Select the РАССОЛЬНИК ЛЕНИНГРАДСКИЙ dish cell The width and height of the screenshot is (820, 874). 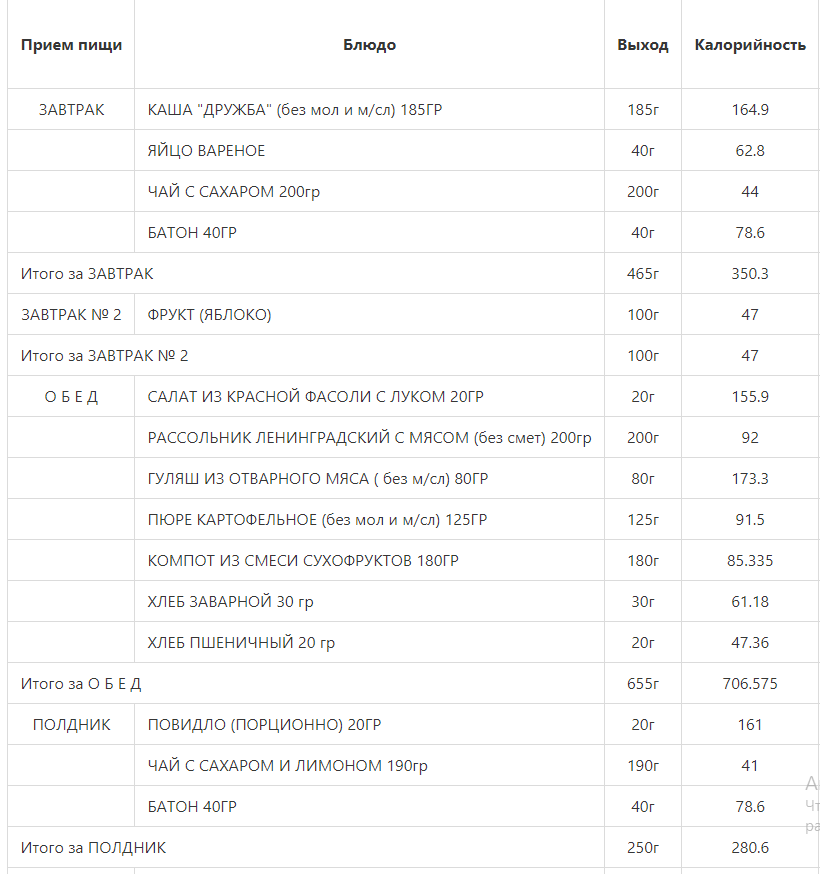[x=369, y=438]
